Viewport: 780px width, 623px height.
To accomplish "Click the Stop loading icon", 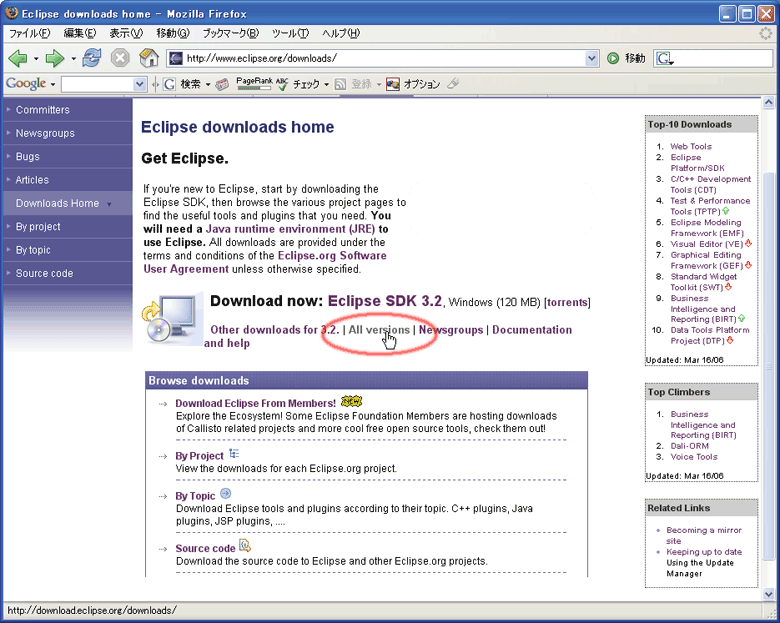I will point(120,58).
